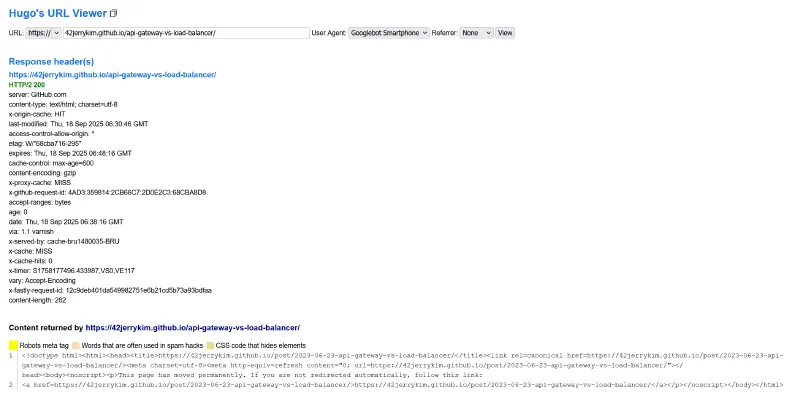
Task: Select the x-timer header line
Action: click(71, 271)
